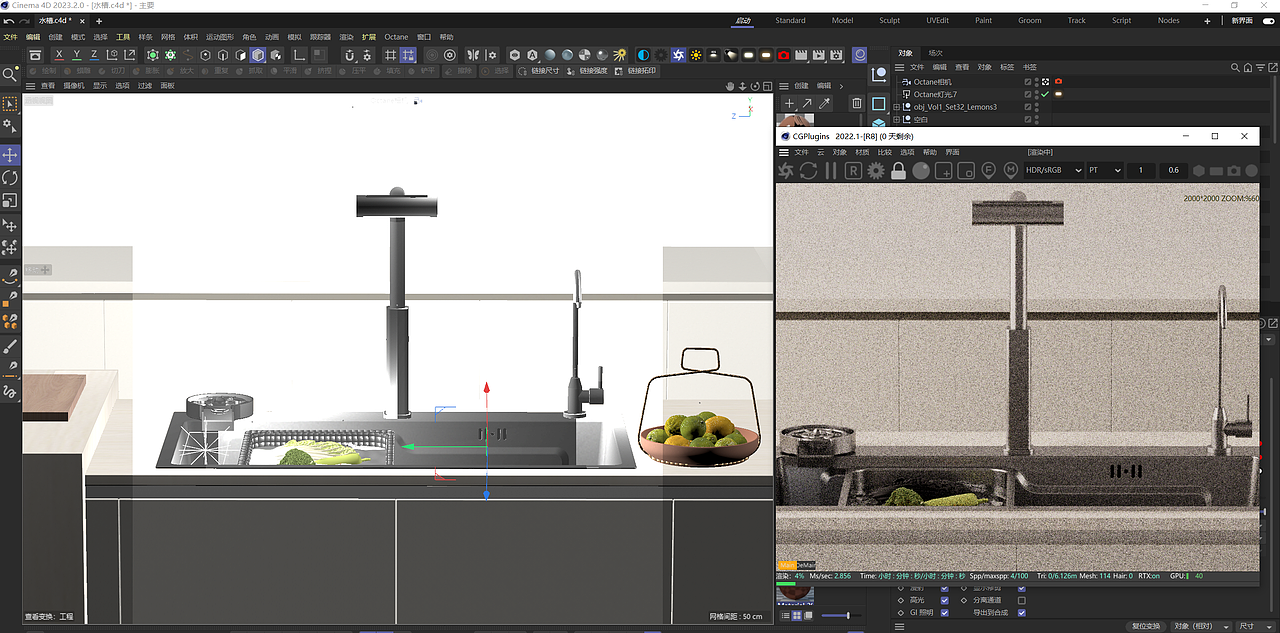Enable the 分离通道 checkbox

pos(1022,600)
